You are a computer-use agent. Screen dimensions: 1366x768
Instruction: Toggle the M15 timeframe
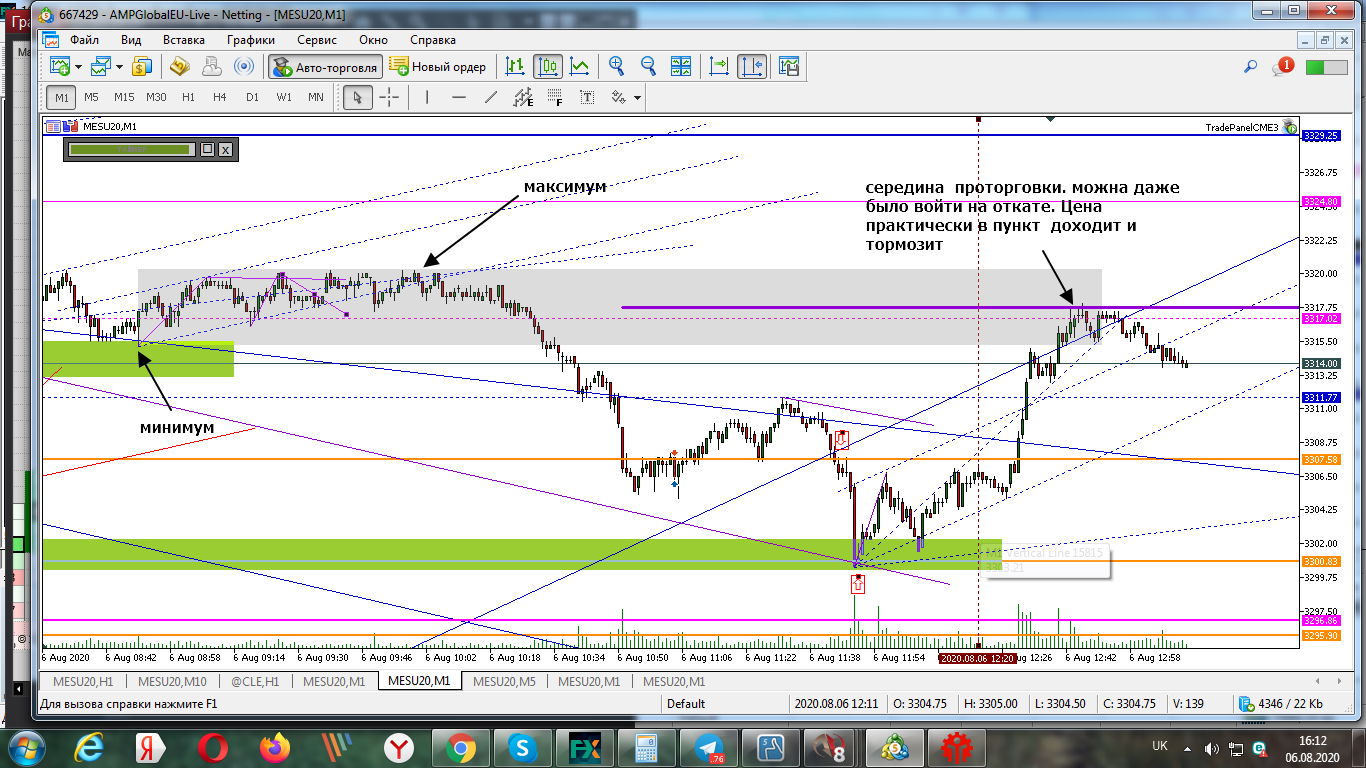click(x=124, y=97)
